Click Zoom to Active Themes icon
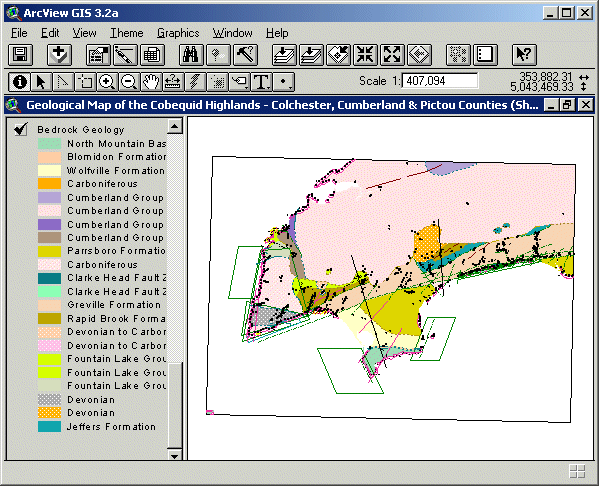 (311, 55)
